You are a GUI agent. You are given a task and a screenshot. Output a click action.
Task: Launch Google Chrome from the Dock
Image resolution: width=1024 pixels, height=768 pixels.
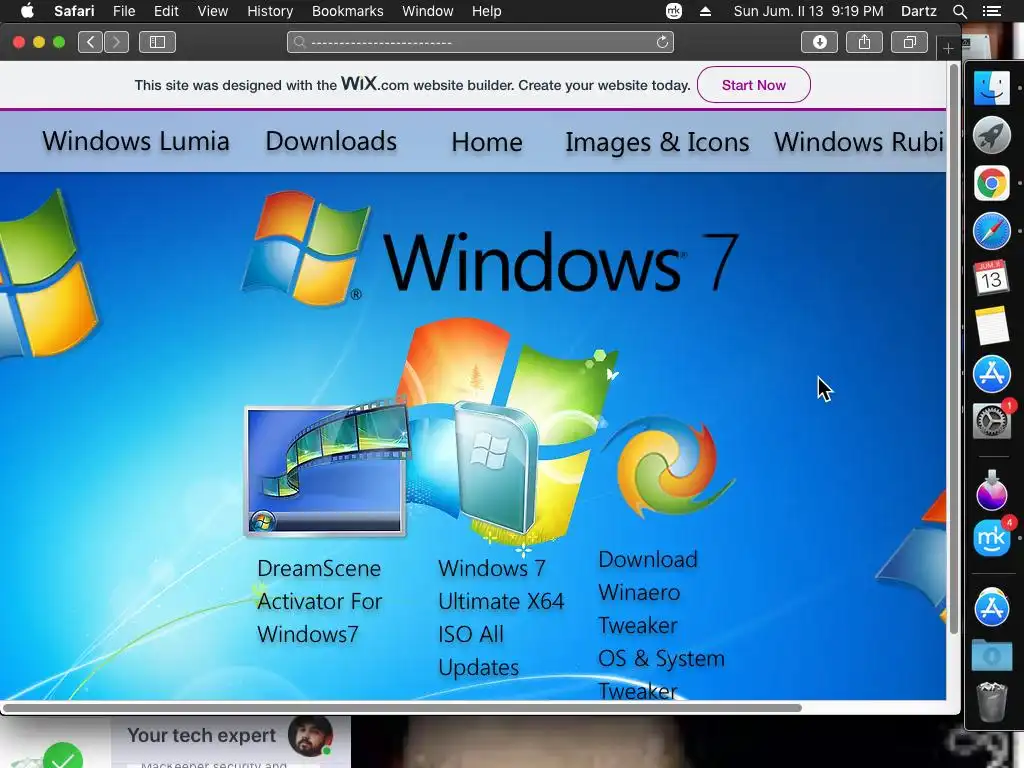(x=991, y=183)
